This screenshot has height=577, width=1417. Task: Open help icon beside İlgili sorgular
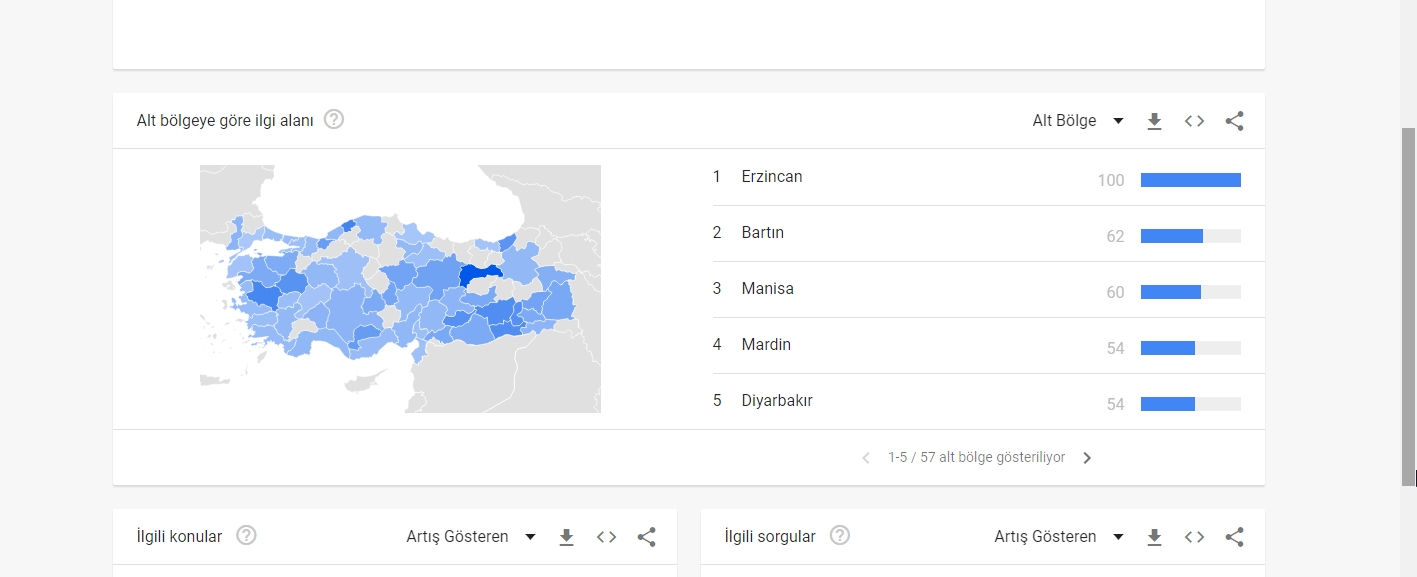pos(840,536)
